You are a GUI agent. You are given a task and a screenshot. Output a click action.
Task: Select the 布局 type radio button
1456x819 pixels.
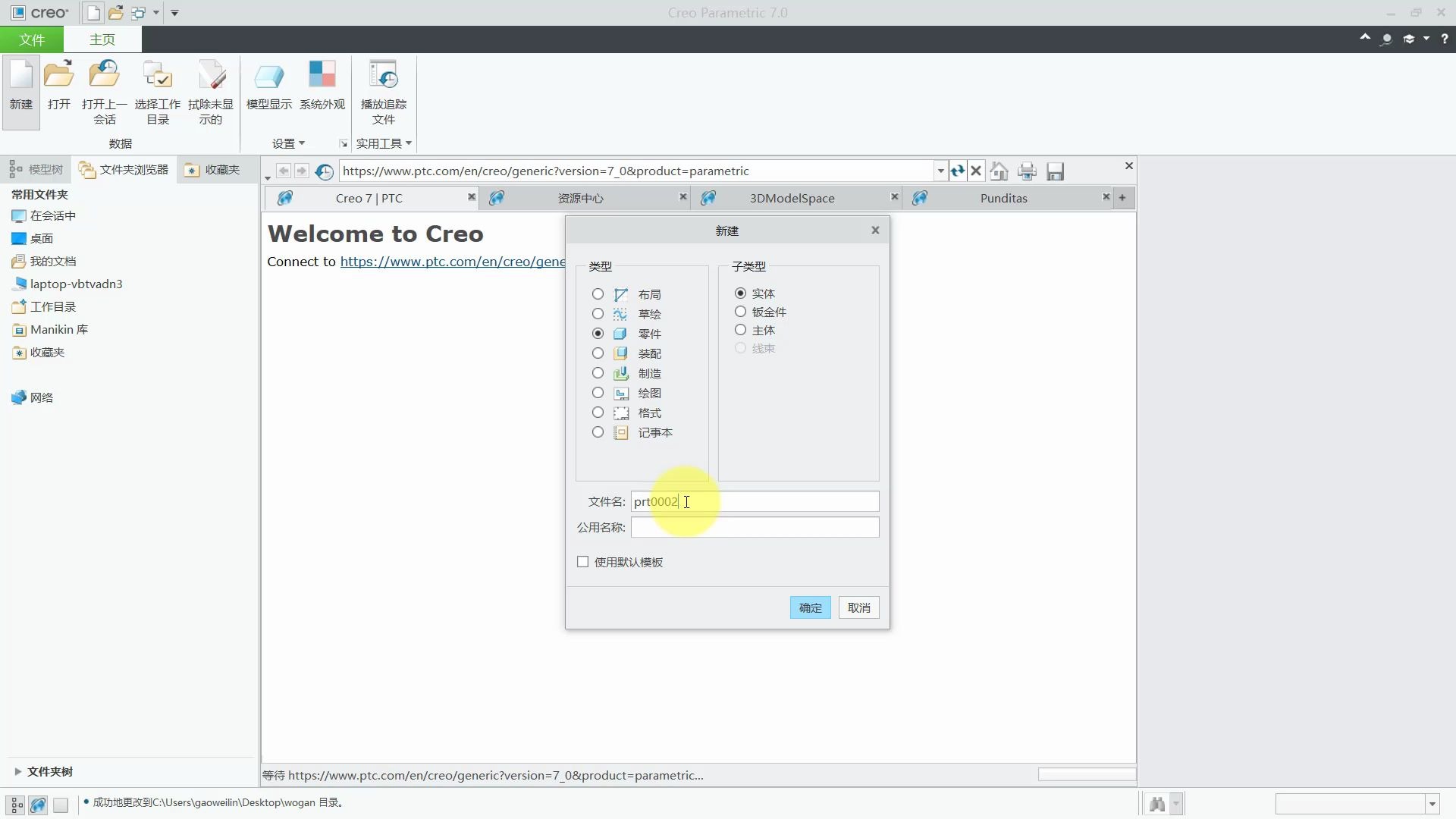point(598,294)
